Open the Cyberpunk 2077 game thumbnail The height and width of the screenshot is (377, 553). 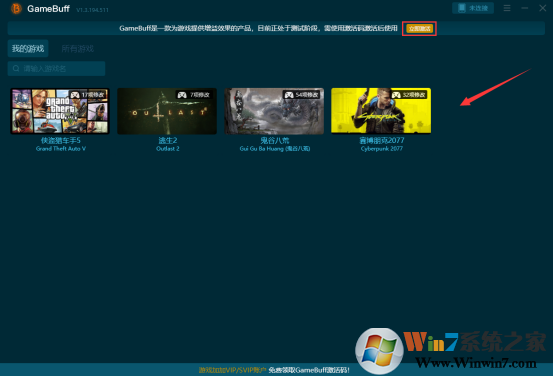coord(381,111)
